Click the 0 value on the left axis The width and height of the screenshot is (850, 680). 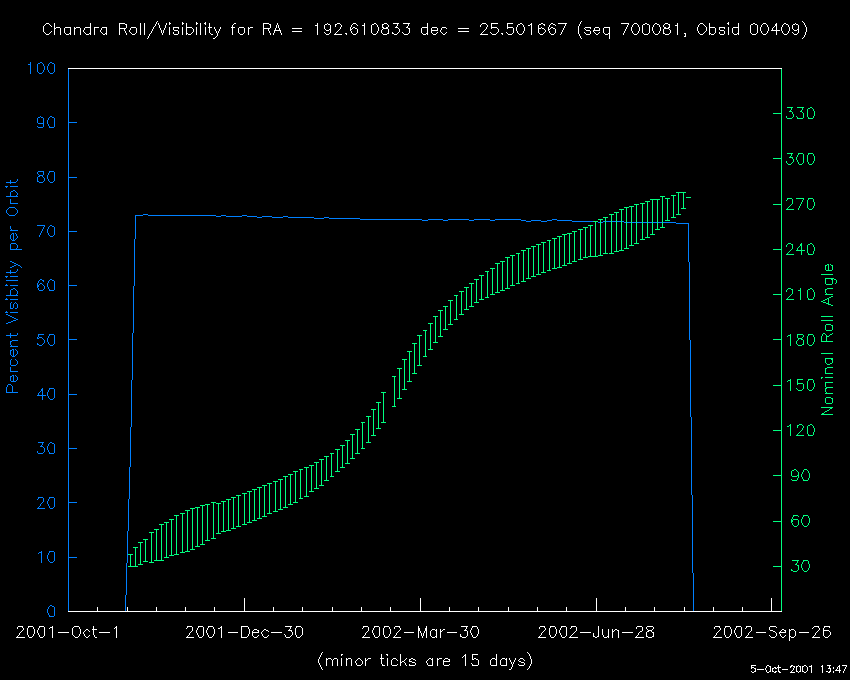click(x=52, y=611)
